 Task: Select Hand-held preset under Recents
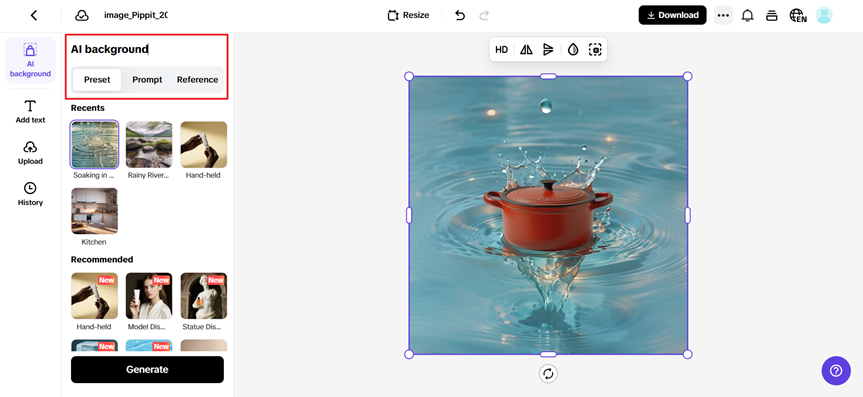click(204, 144)
